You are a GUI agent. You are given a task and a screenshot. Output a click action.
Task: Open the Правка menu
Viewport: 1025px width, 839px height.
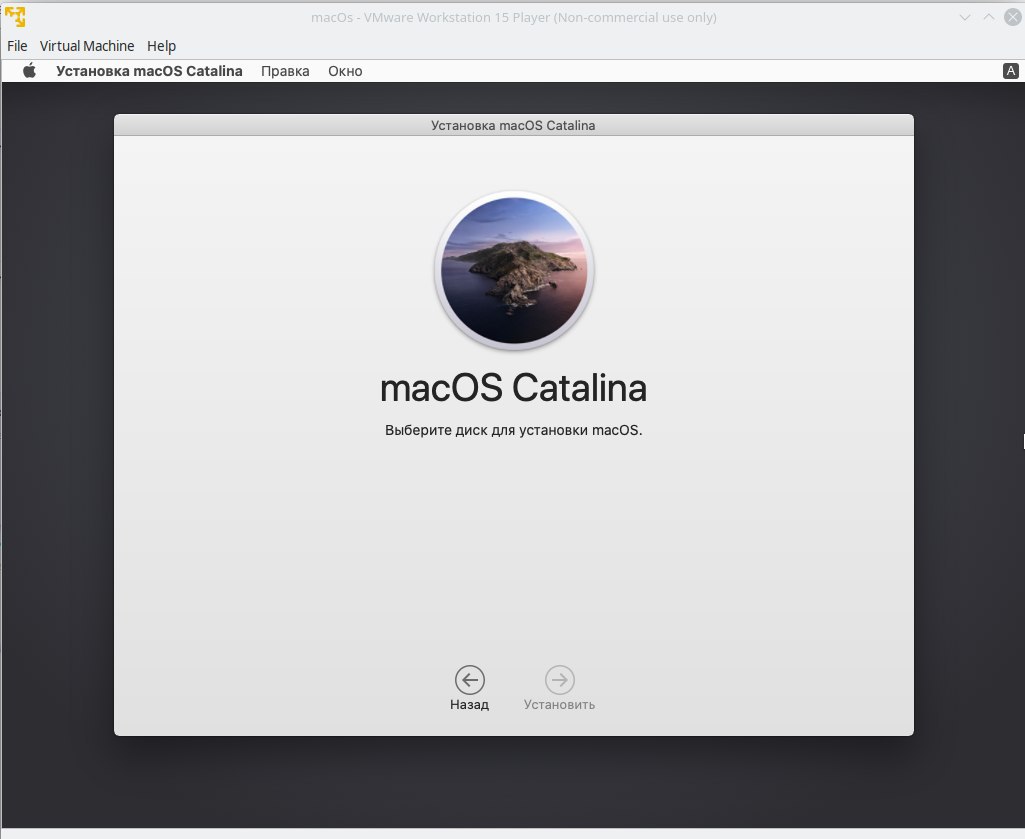[x=285, y=71]
